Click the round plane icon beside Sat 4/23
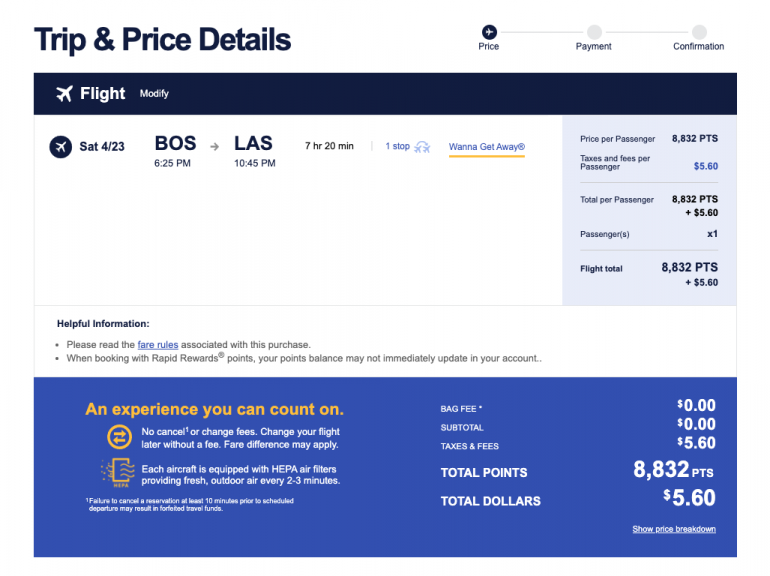This screenshot has height=576, width=770. (x=60, y=147)
